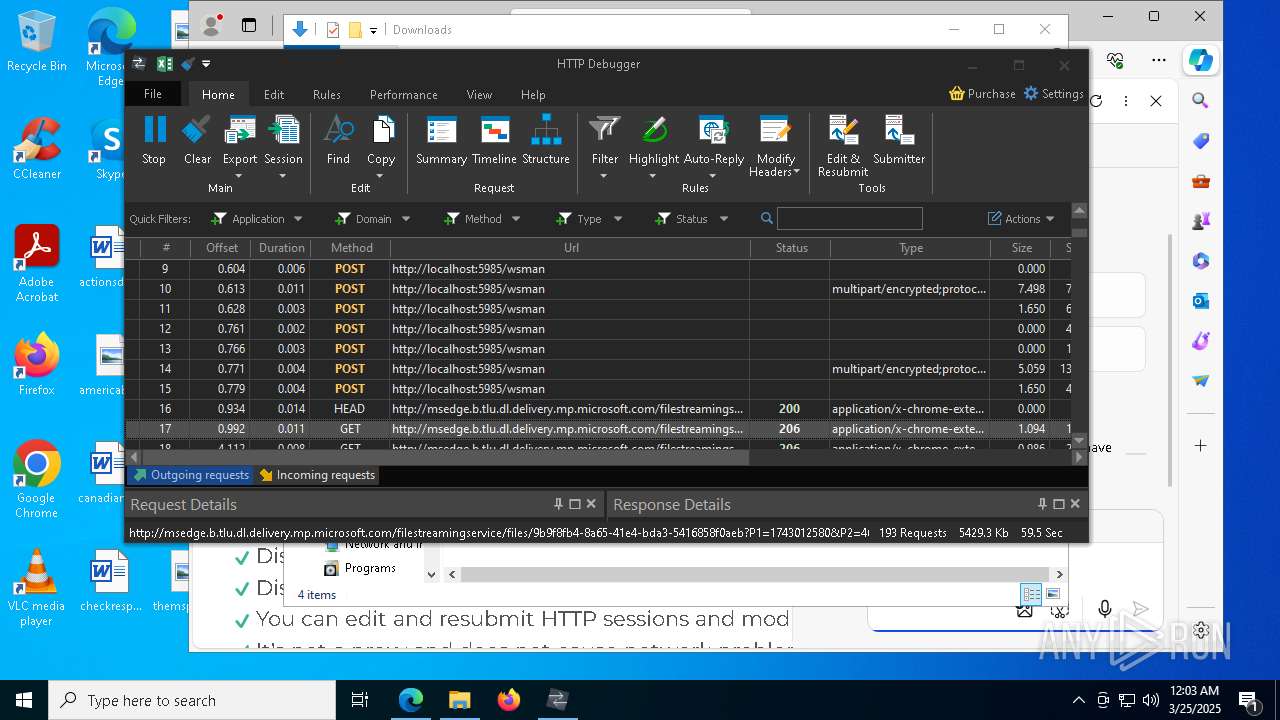Open the VLC media player desktop shortcut
This screenshot has height=720, width=1280.
click(36, 588)
